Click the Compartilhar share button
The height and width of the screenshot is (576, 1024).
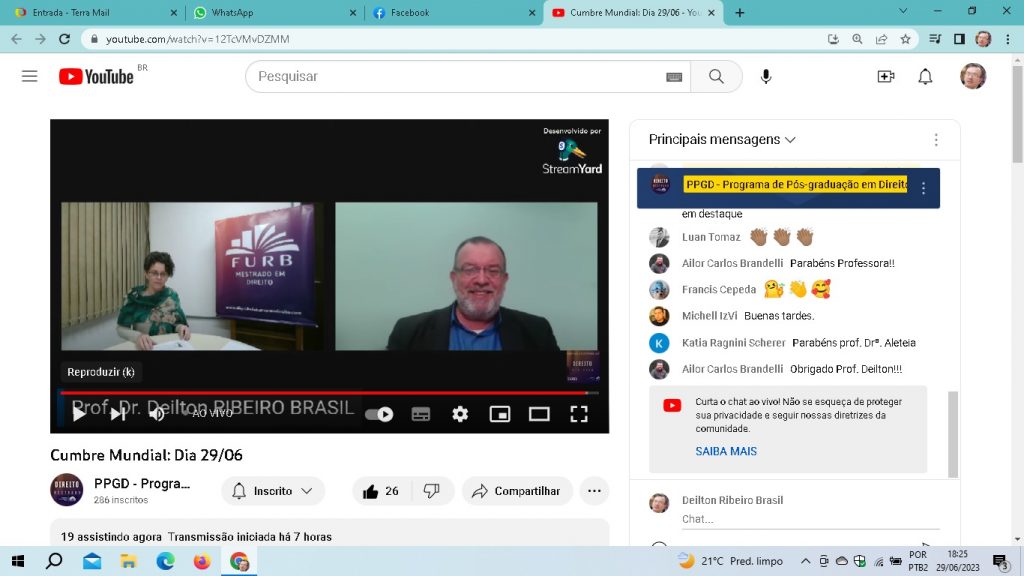(516, 491)
